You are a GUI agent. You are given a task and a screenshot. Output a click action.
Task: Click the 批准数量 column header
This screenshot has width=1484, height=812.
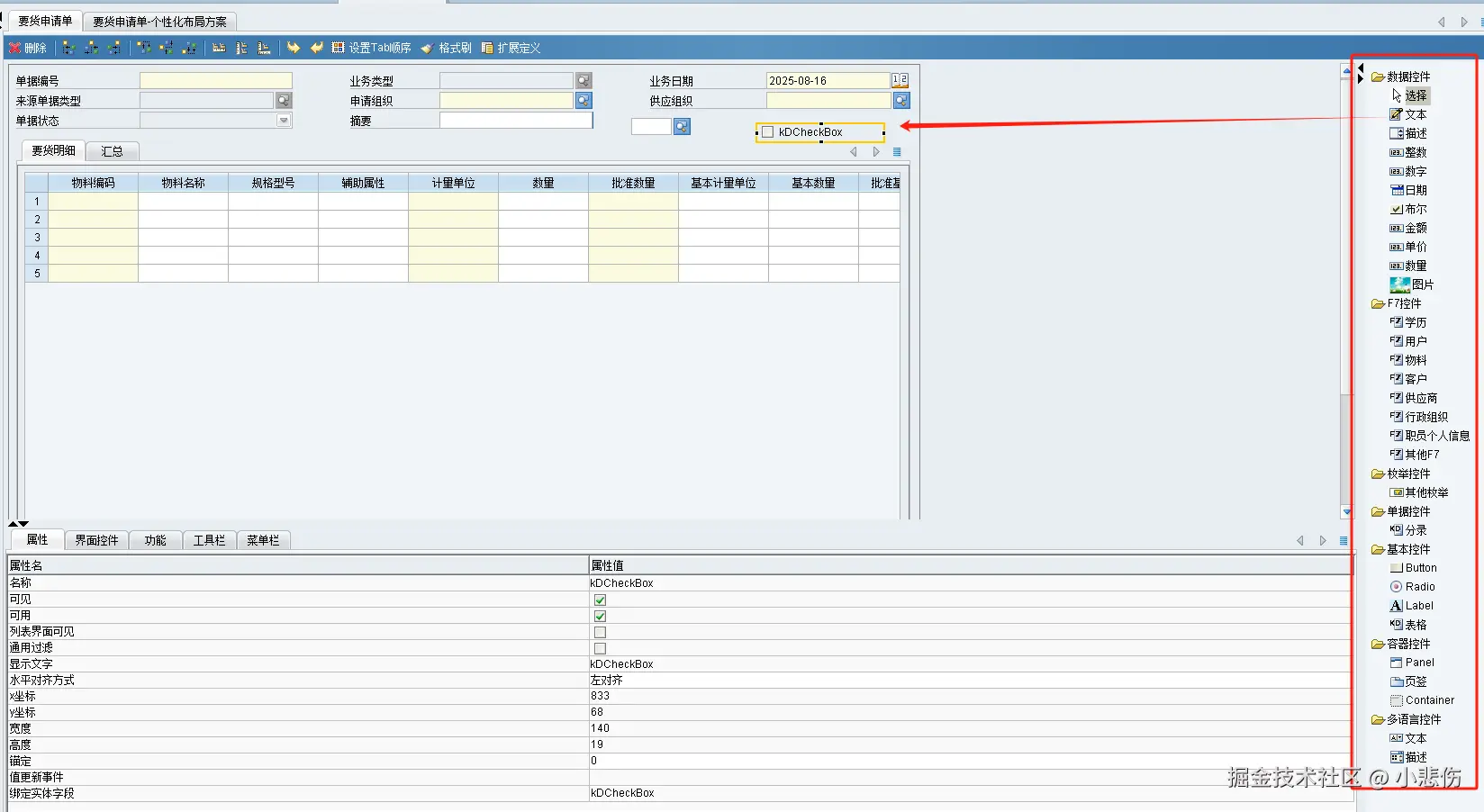(633, 183)
